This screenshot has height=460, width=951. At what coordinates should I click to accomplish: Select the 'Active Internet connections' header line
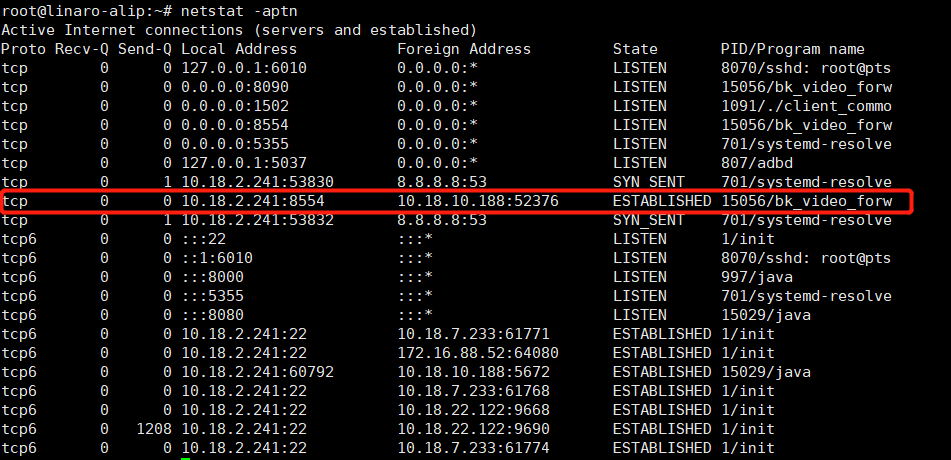pos(238,30)
